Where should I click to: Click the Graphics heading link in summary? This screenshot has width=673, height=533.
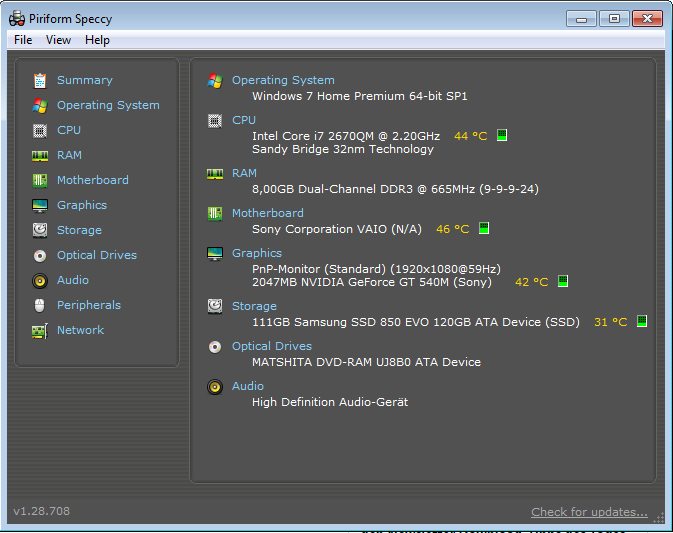pyautogui.click(x=257, y=253)
